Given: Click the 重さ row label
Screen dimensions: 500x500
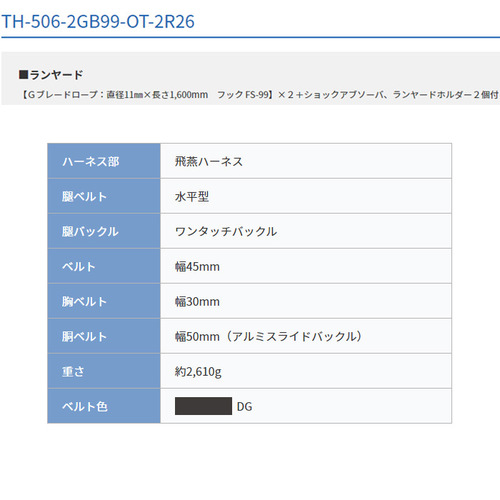Looking at the screenshot, I should click(73, 372).
